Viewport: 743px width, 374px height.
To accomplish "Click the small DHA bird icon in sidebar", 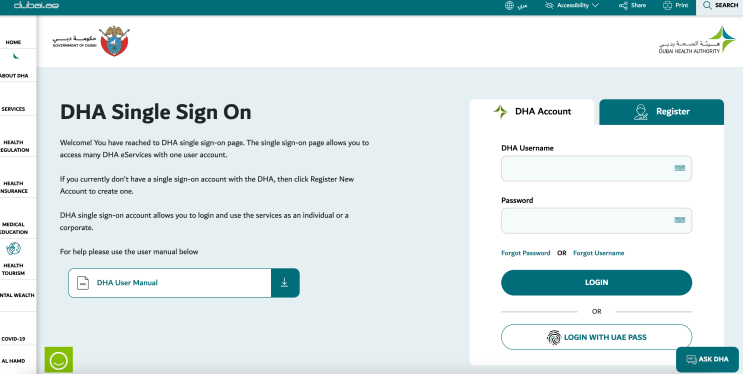I will 16,56.
